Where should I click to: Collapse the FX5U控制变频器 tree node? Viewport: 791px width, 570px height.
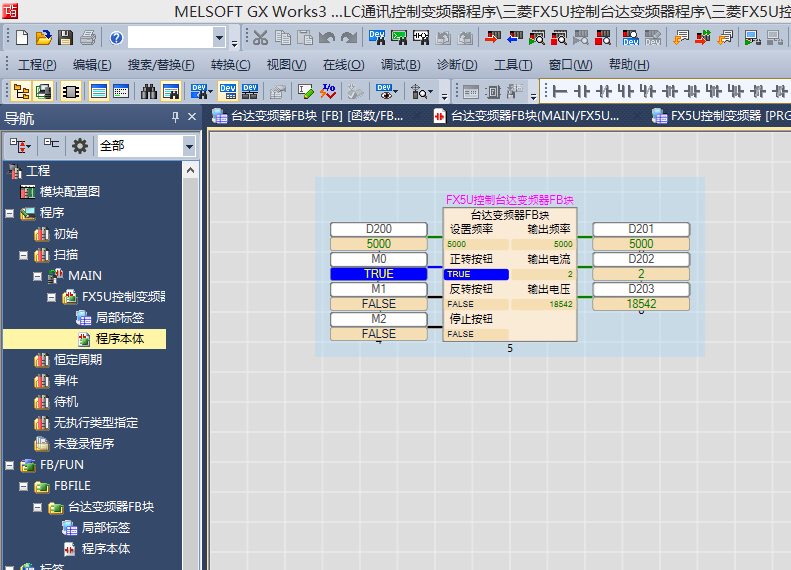(51, 298)
